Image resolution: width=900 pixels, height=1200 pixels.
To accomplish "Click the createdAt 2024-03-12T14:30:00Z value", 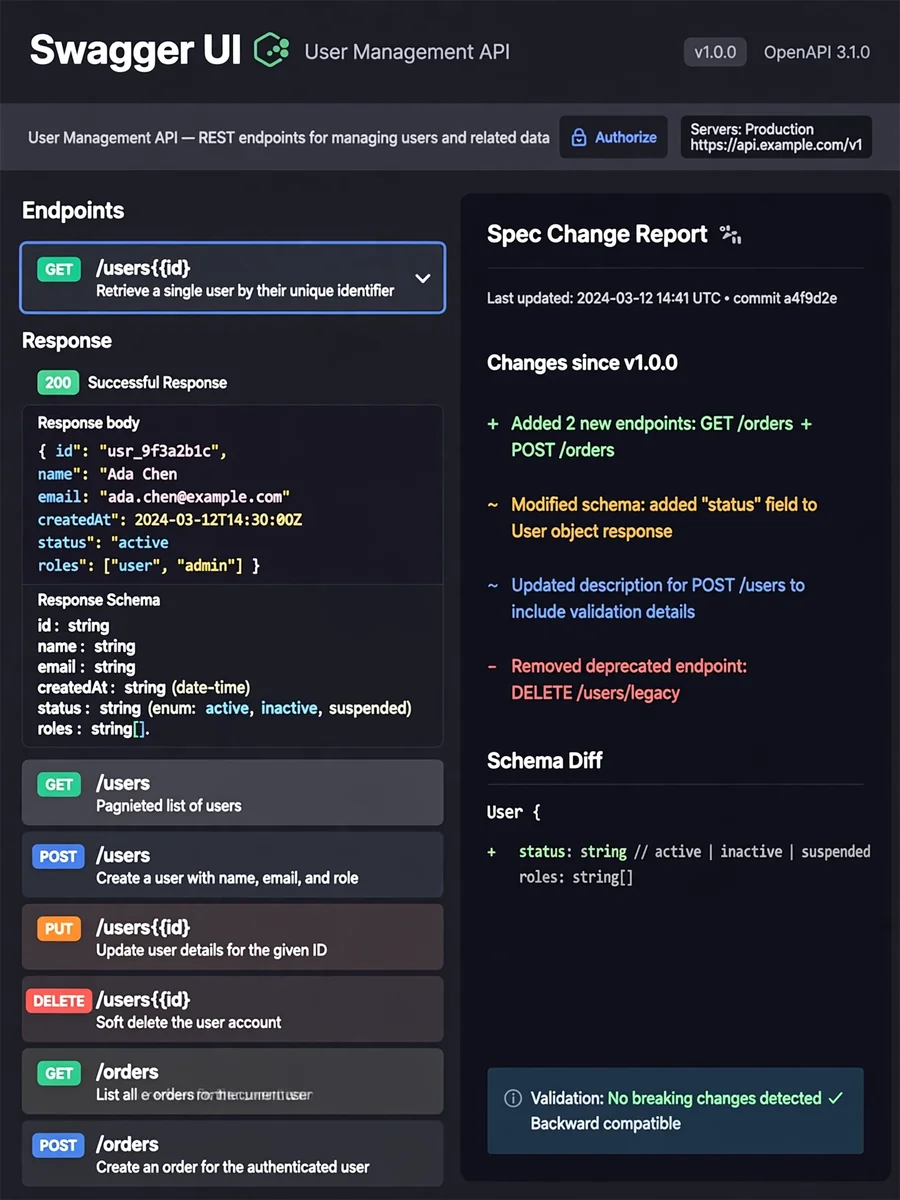I will tap(220, 520).
